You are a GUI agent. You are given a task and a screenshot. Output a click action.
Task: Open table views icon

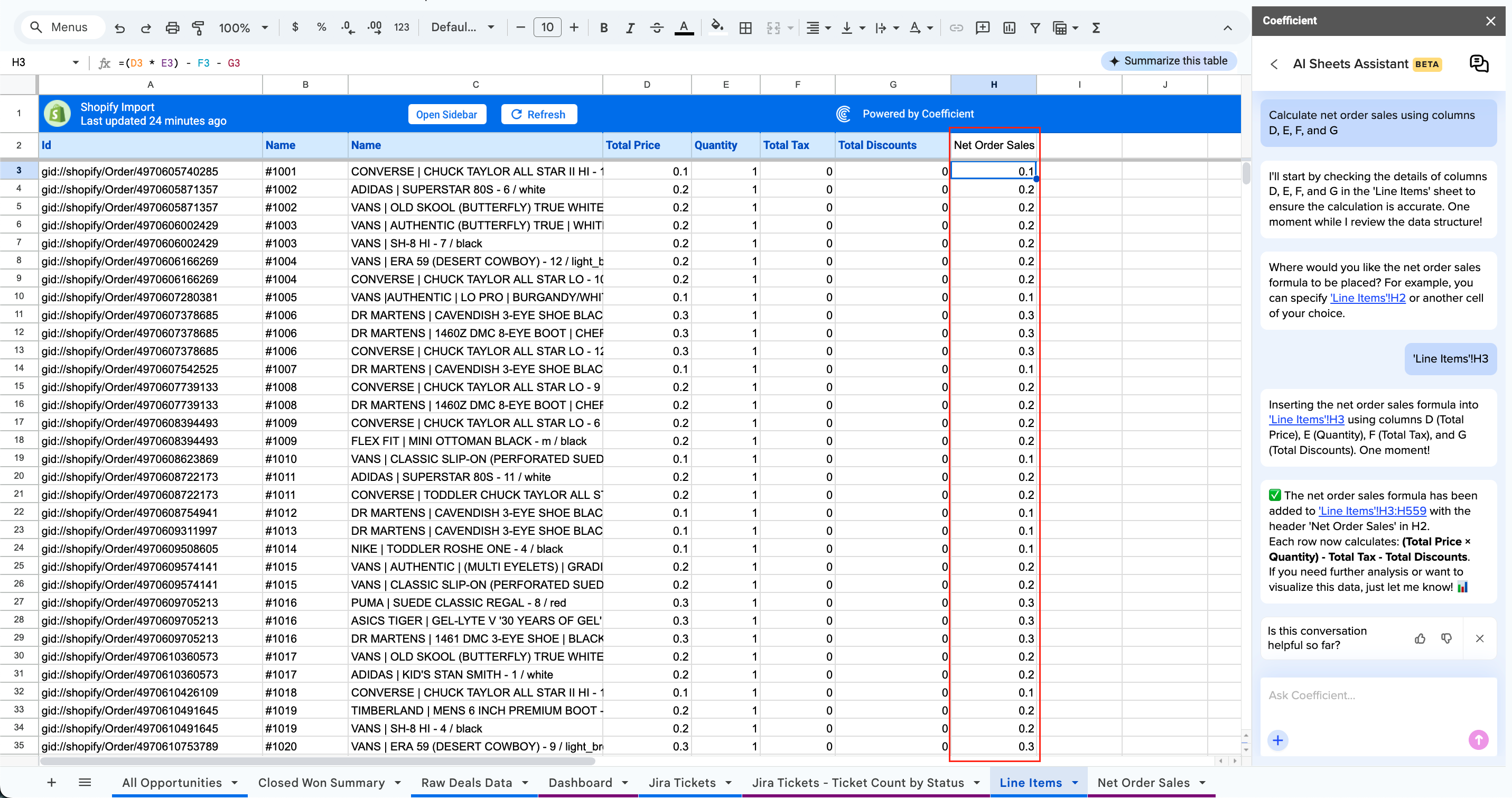point(1060,27)
